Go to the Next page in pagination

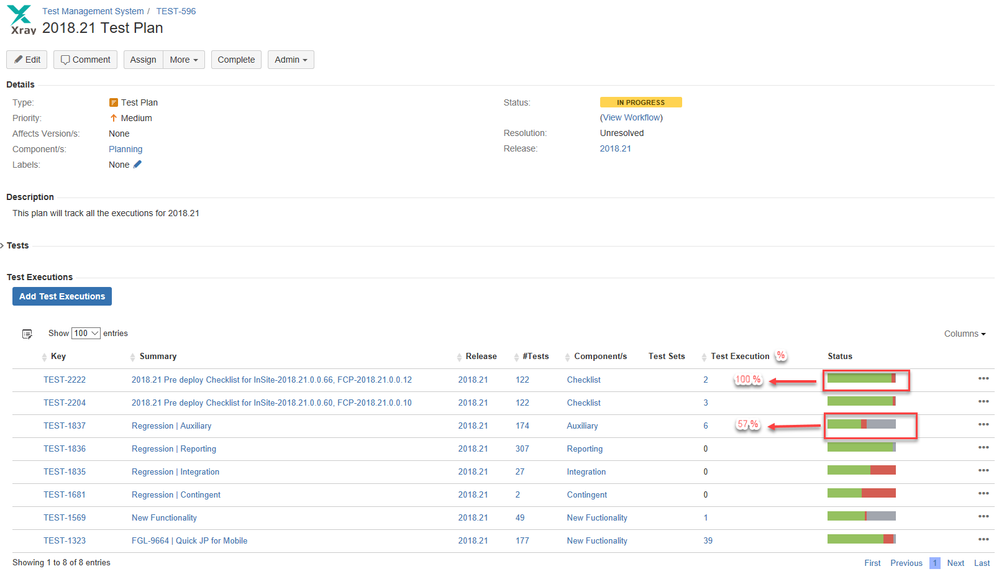(955, 563)
